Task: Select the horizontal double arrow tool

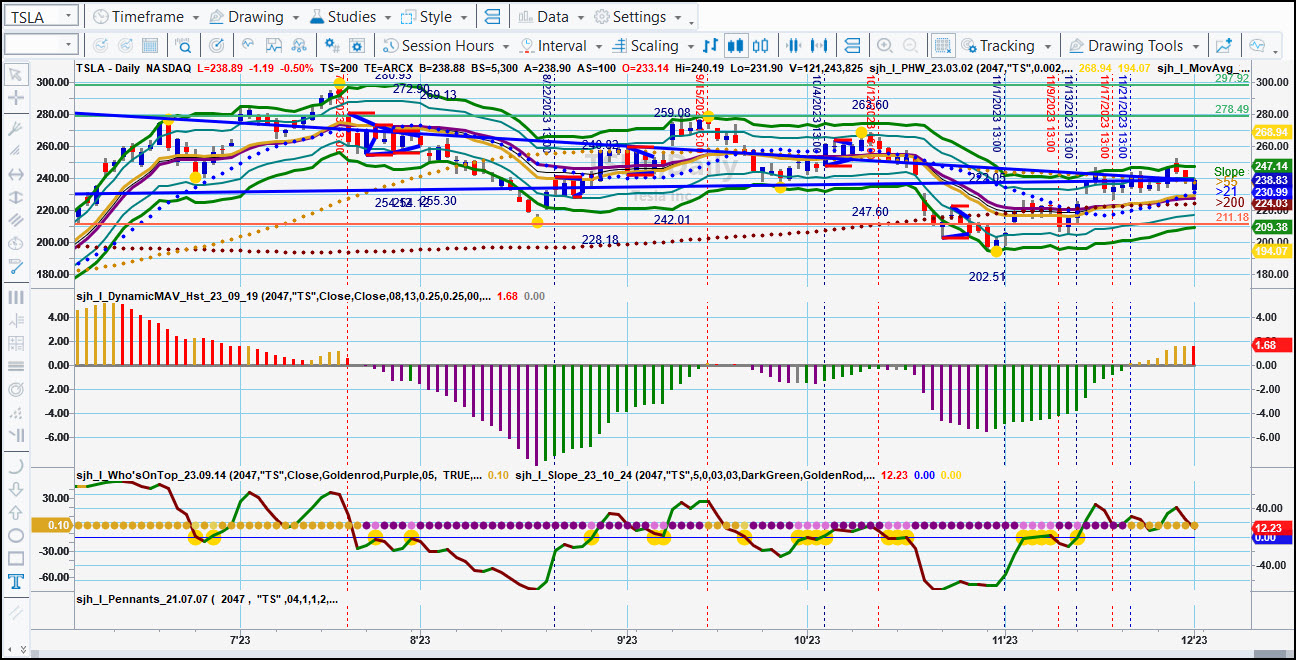Action: pyautogui.click(x=16, y=174)
